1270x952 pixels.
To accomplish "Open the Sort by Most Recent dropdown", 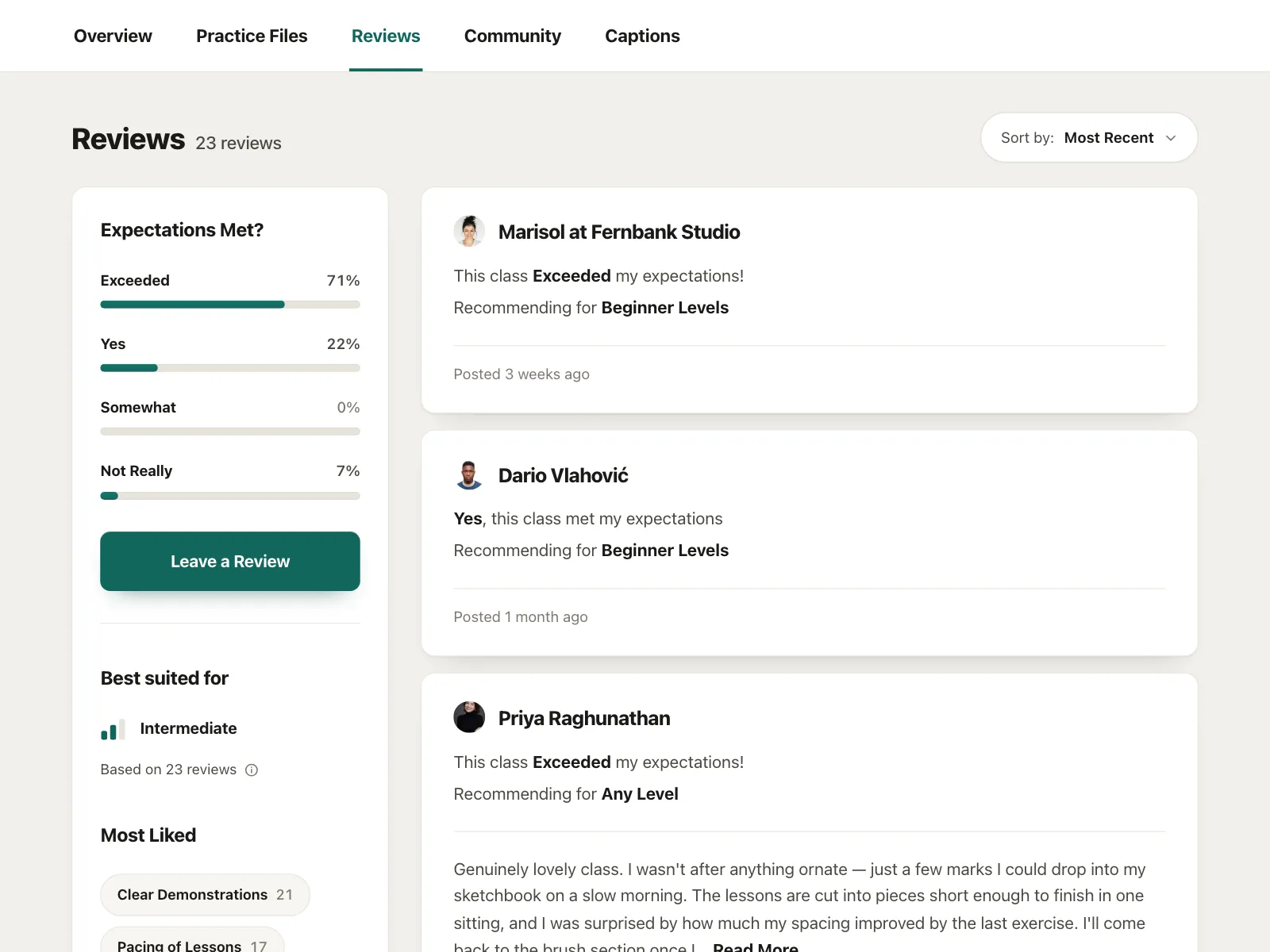I will coord(1089,137).
